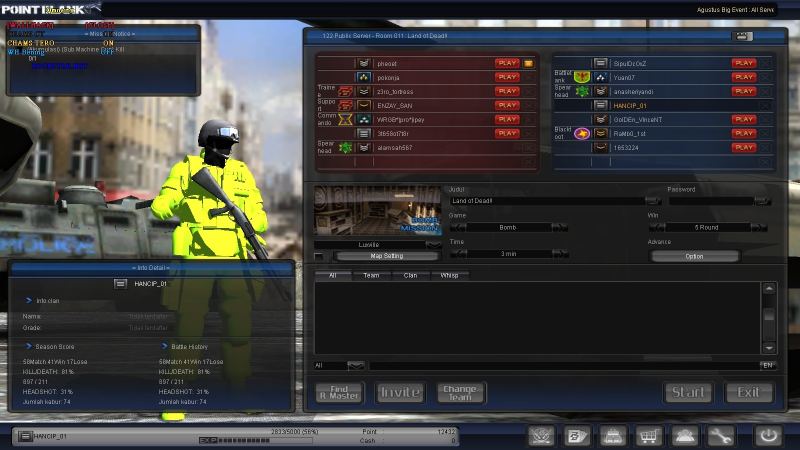
Task: Click next arrow for Win 5 Round
Action: point(759,228)
